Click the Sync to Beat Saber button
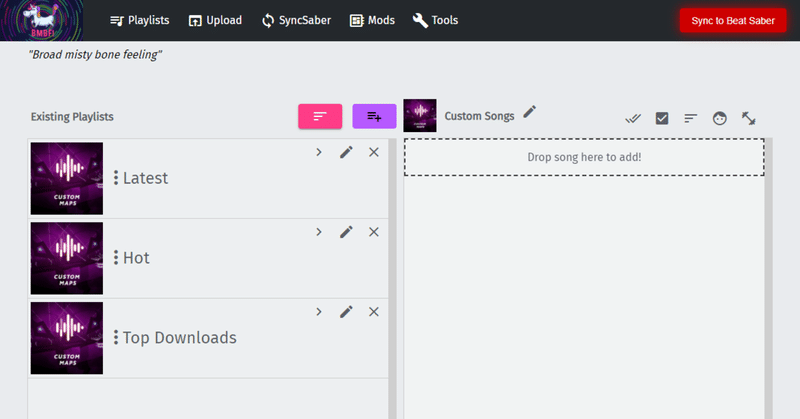This screenshot has width=800, height=419. tap(733, 20)
